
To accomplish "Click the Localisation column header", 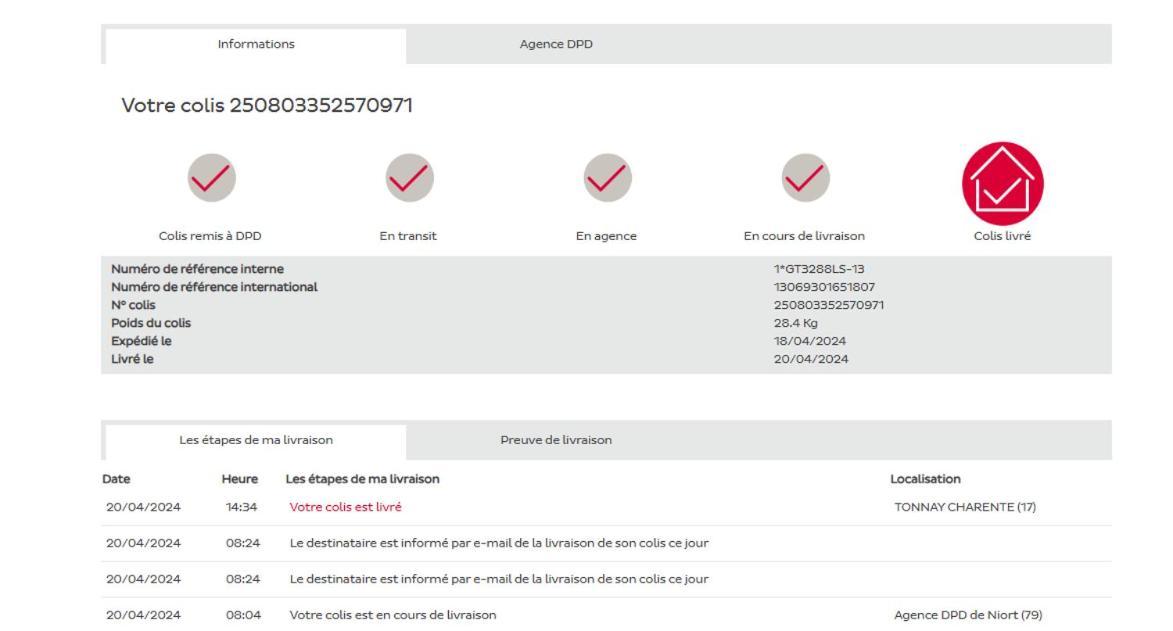I will (925, 479).
